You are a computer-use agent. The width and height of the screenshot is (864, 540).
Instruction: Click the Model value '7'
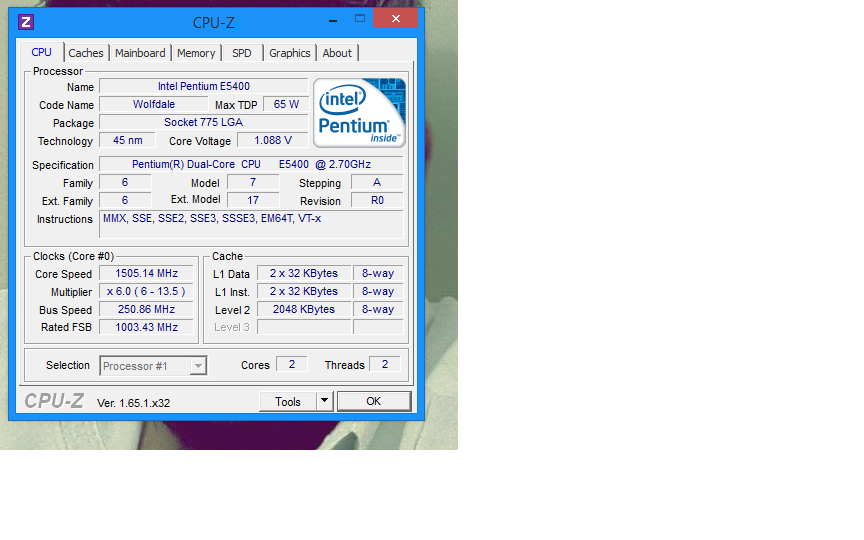click(253, 182)
